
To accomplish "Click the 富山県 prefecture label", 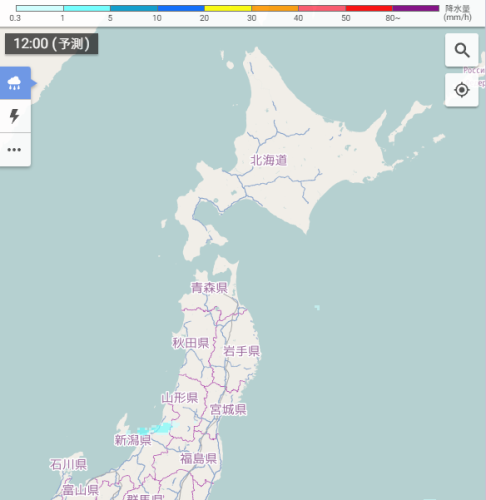I will click(81, 490).
